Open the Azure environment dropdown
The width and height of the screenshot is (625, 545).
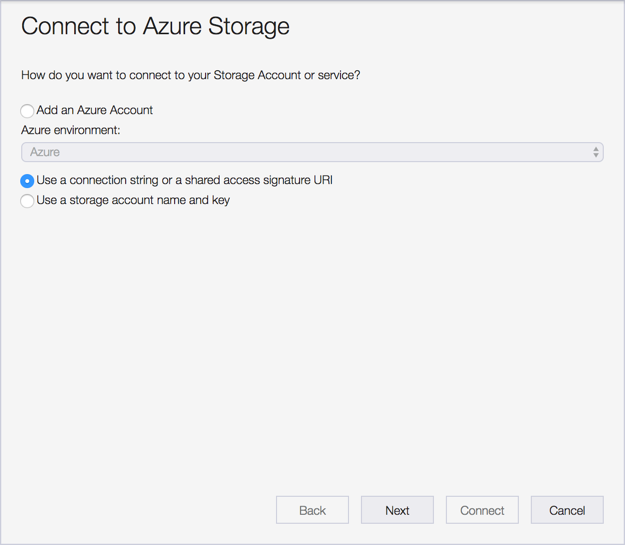click(312, 152)
